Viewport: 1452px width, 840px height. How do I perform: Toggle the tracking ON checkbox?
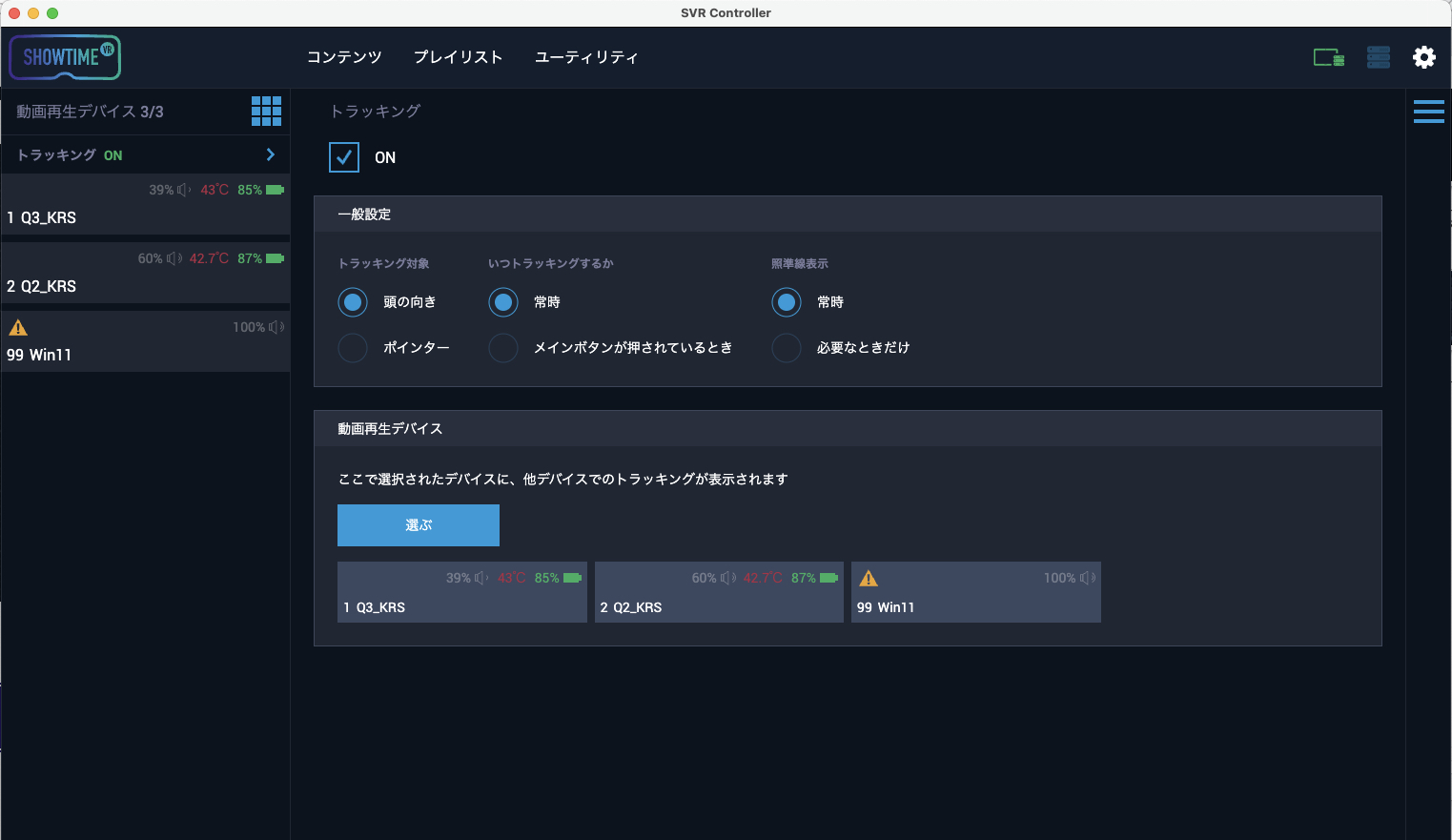[344, 157]
